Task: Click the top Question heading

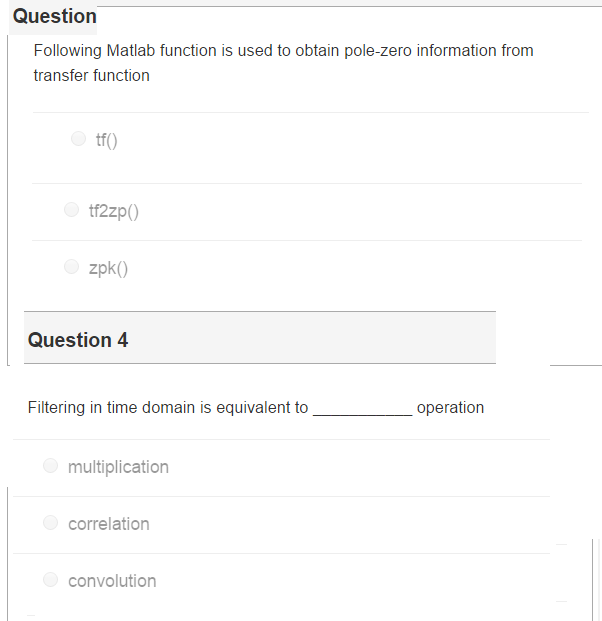Action: tap(55, 17)
